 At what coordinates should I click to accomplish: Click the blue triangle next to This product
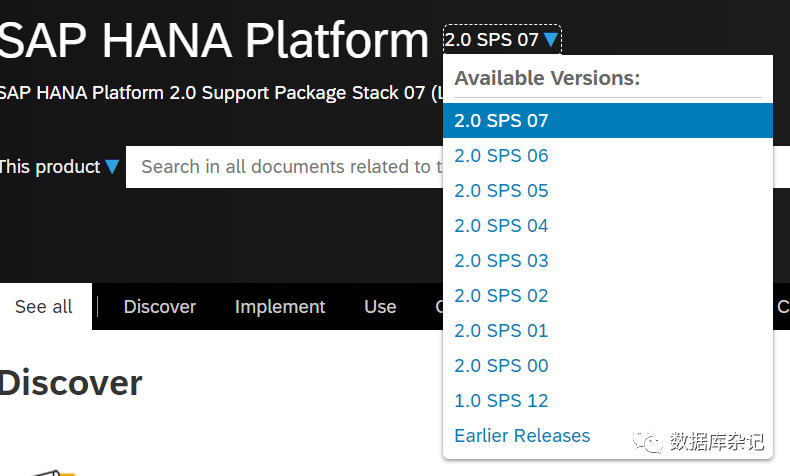tap(112, 167)
